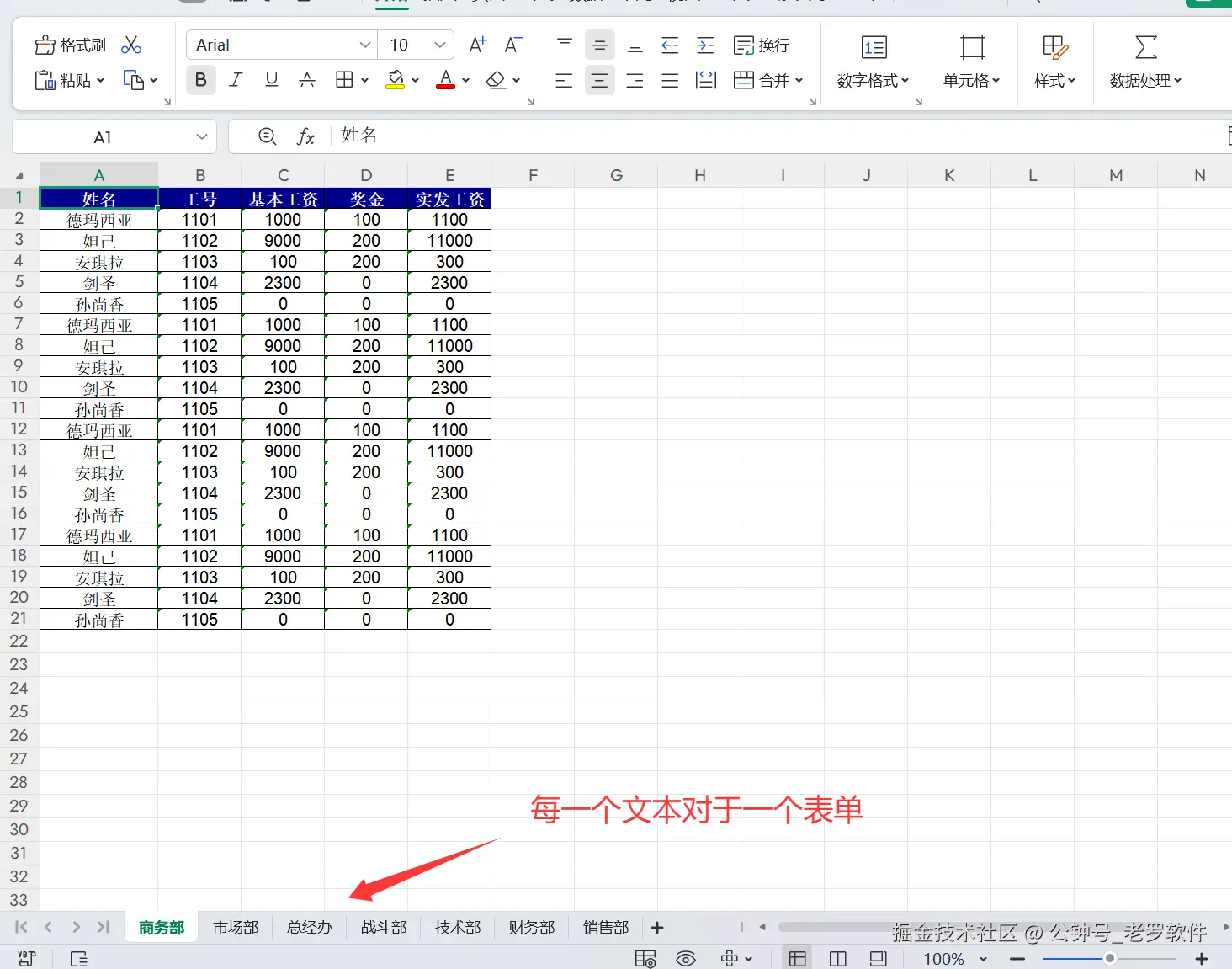Screen dimensions: 1232x969
Task: Apply the red font color swatch
Action: (446, 80)
